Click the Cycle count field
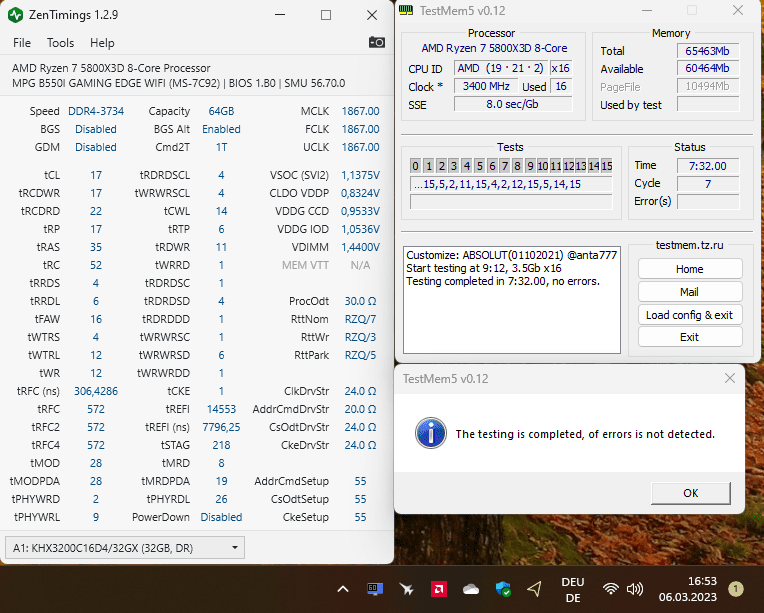Screen dimensions: 764x613 tap(707, 184)
